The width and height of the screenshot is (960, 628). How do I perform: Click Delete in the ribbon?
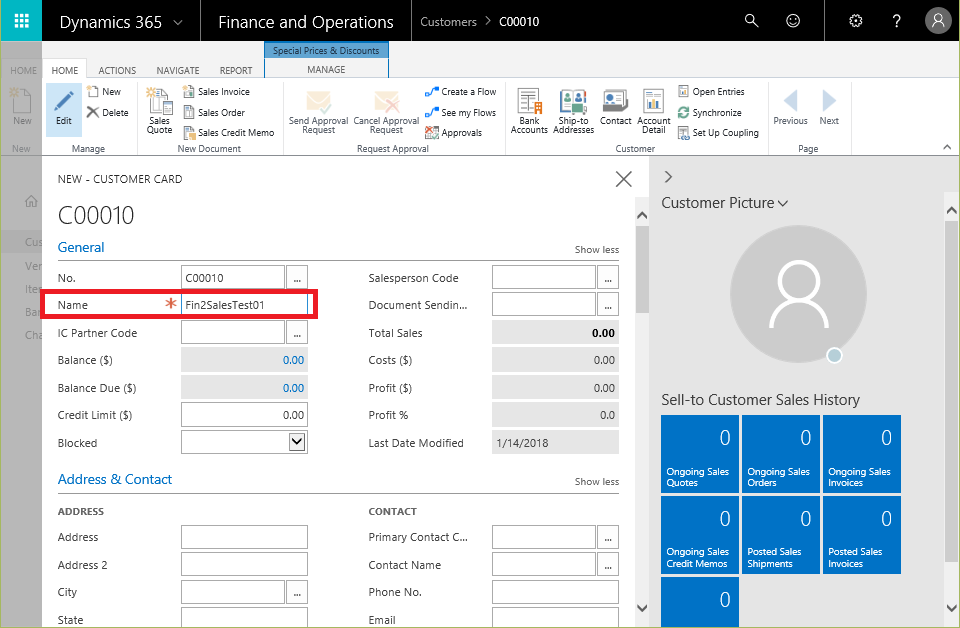[x=108, y=113]
